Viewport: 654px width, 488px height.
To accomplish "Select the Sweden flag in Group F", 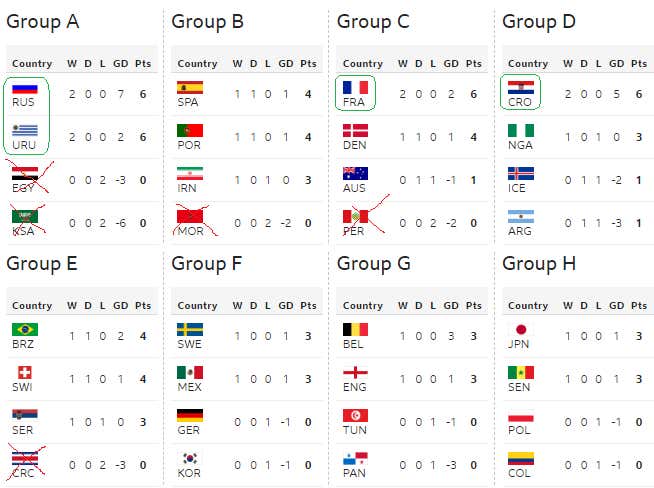I will point(190,330).
